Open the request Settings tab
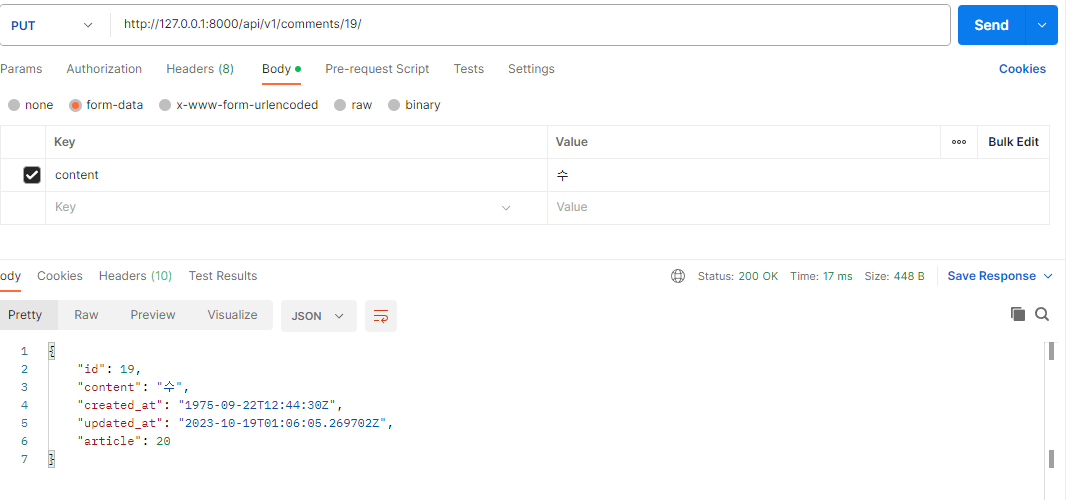1091x500 pixels. 531,69
